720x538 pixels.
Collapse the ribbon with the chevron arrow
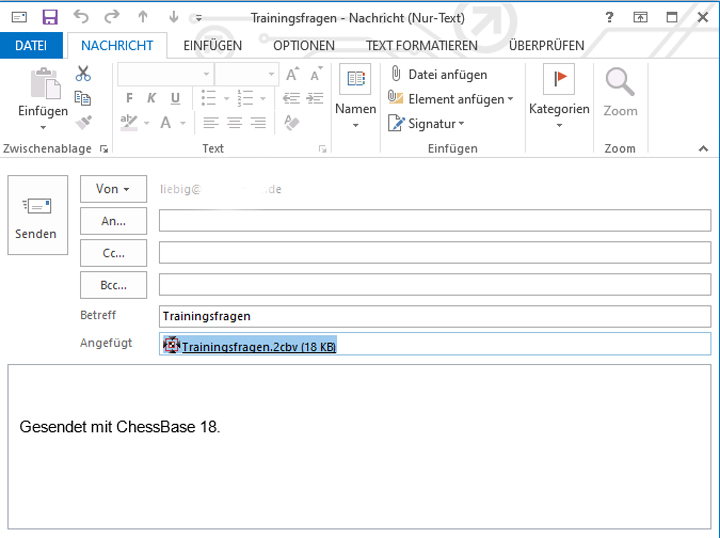(703, 148)
